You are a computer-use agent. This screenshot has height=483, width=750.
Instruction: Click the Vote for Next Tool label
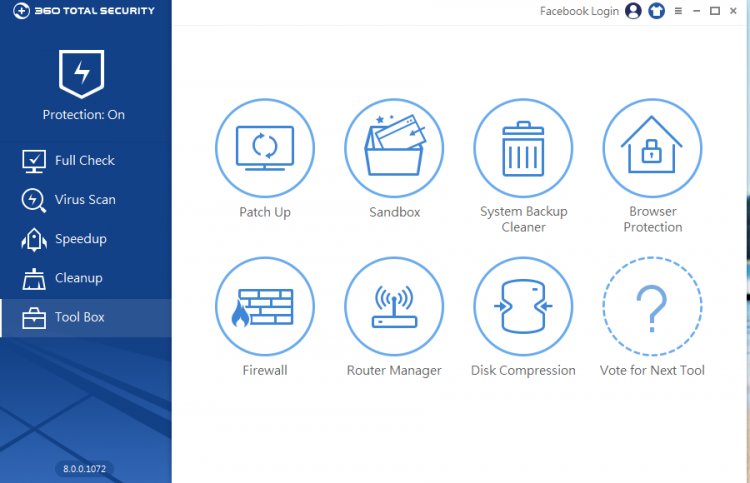coord(652,370)
